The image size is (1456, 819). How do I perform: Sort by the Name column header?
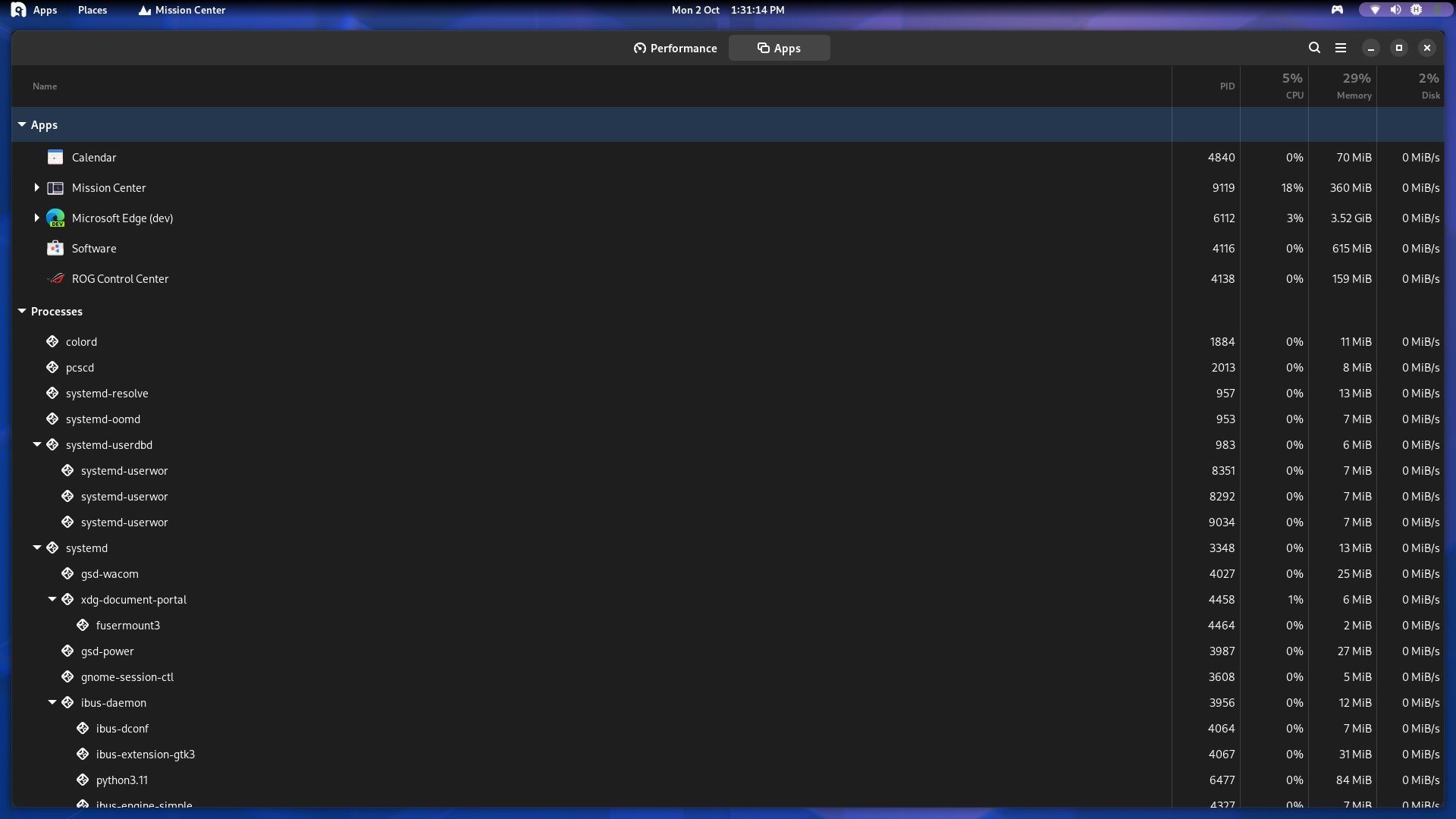pyautogui.click(x=45, y=86)
